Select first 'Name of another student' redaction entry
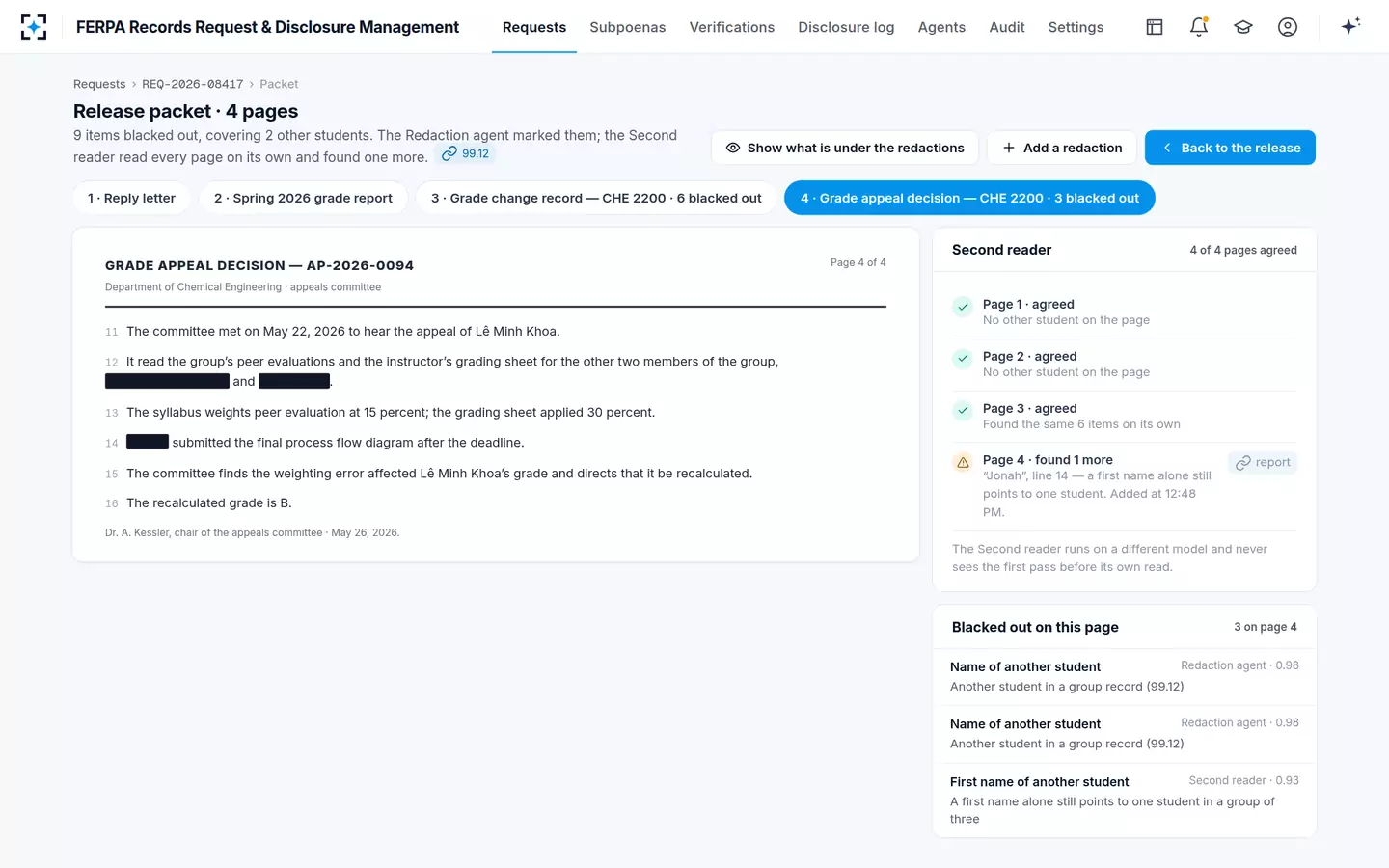Screen dimensions: 1389x868 [x=1125, y=677]
